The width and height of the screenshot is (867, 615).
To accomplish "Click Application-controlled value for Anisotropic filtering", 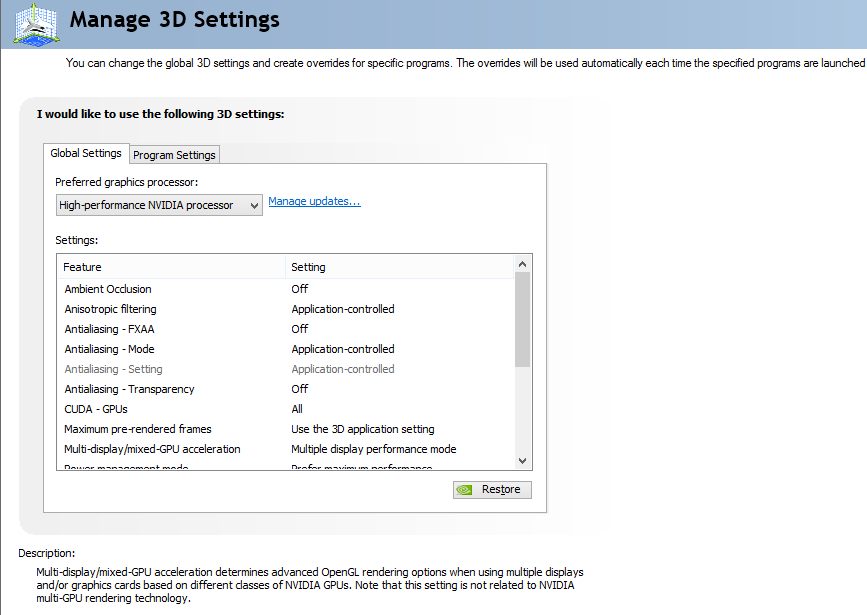I will pos(343,309).
